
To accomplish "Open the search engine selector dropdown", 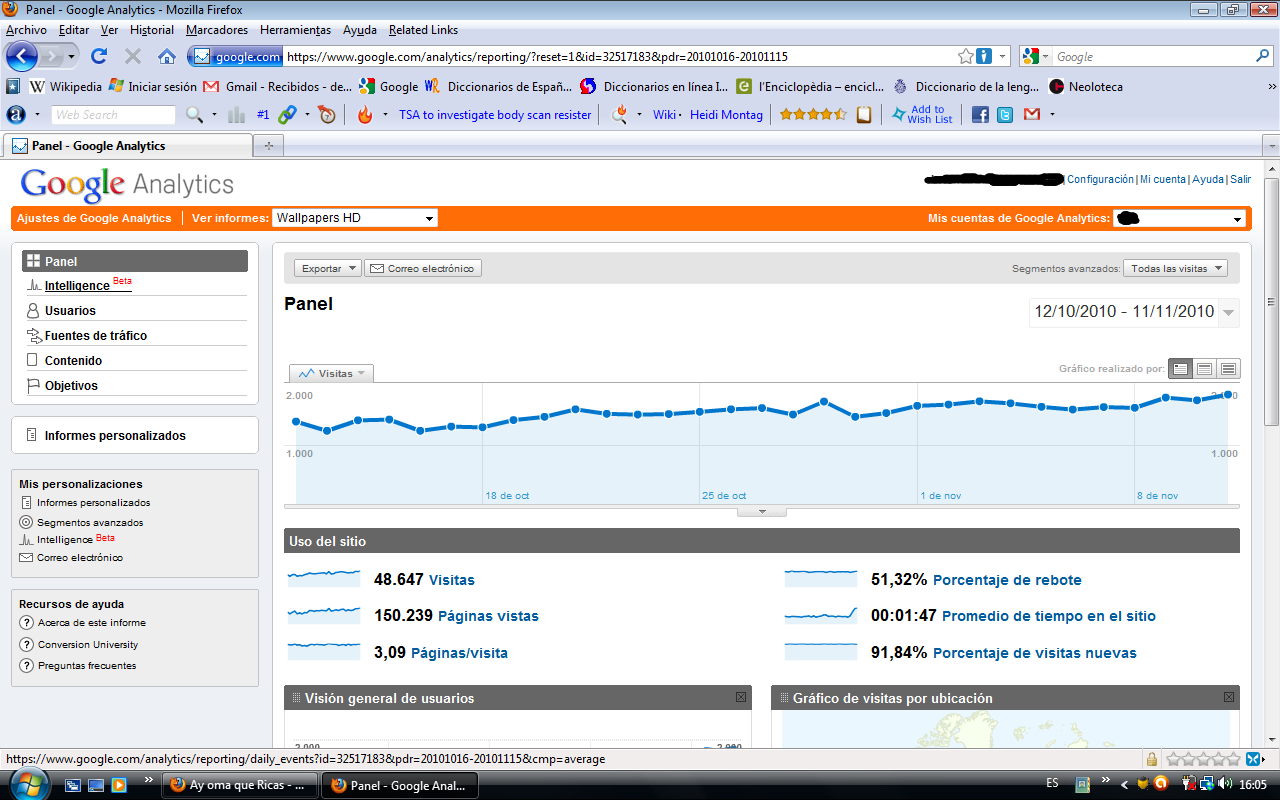I will pyautogui.click(x=1036, y=57).
